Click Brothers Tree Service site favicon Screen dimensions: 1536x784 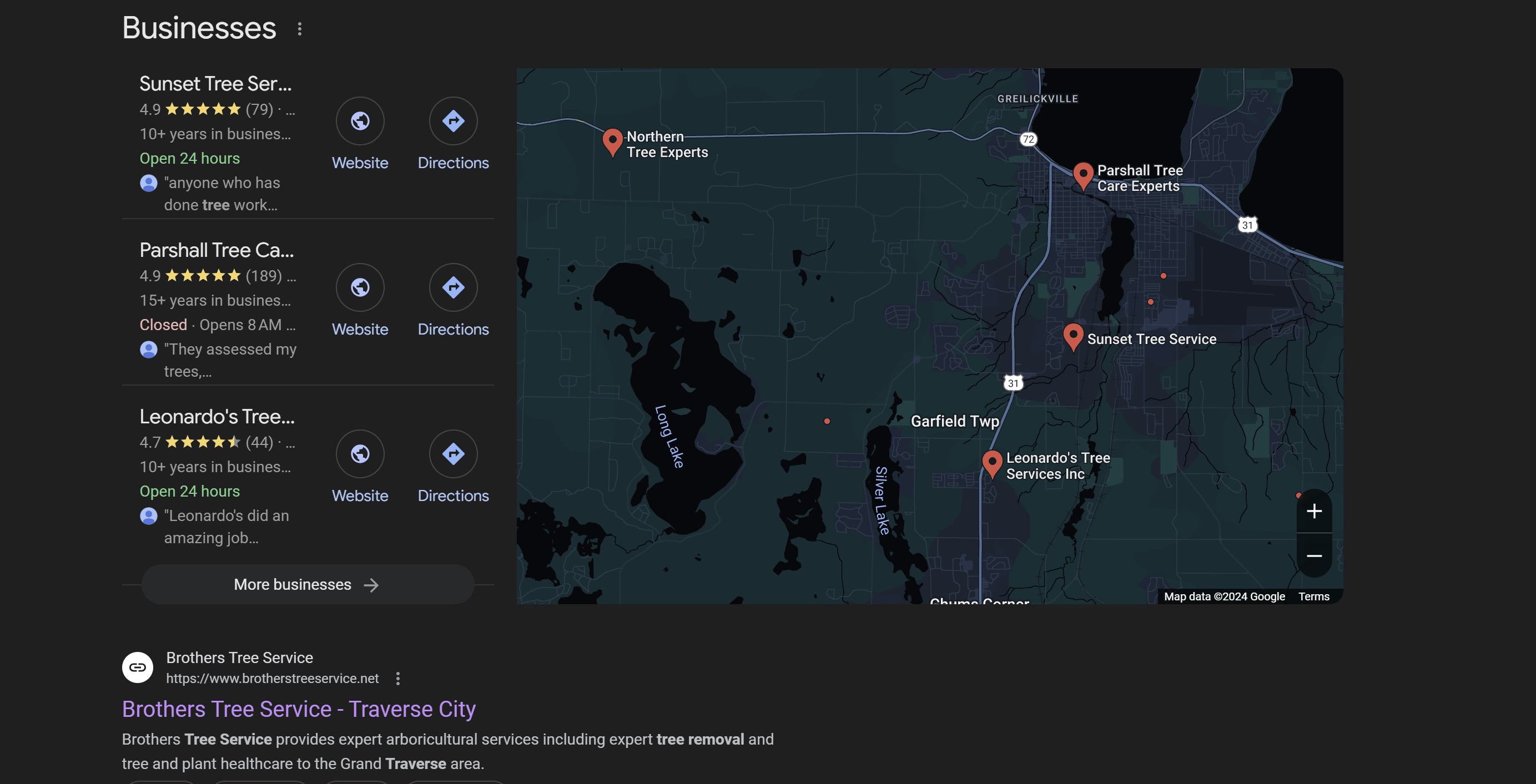[138, 667]
